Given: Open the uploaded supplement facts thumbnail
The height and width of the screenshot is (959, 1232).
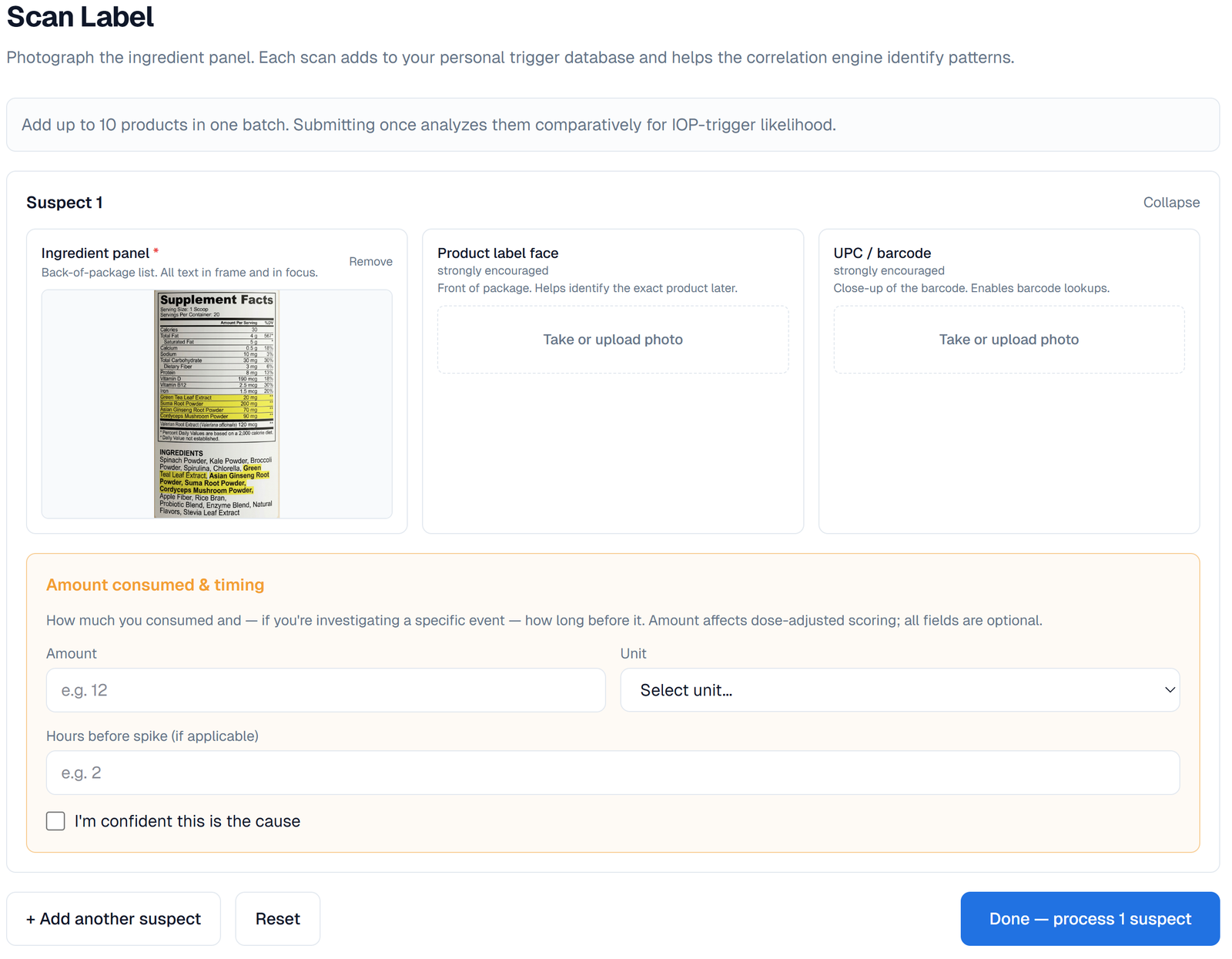Looking at the screenshot, I should point(216,404).
